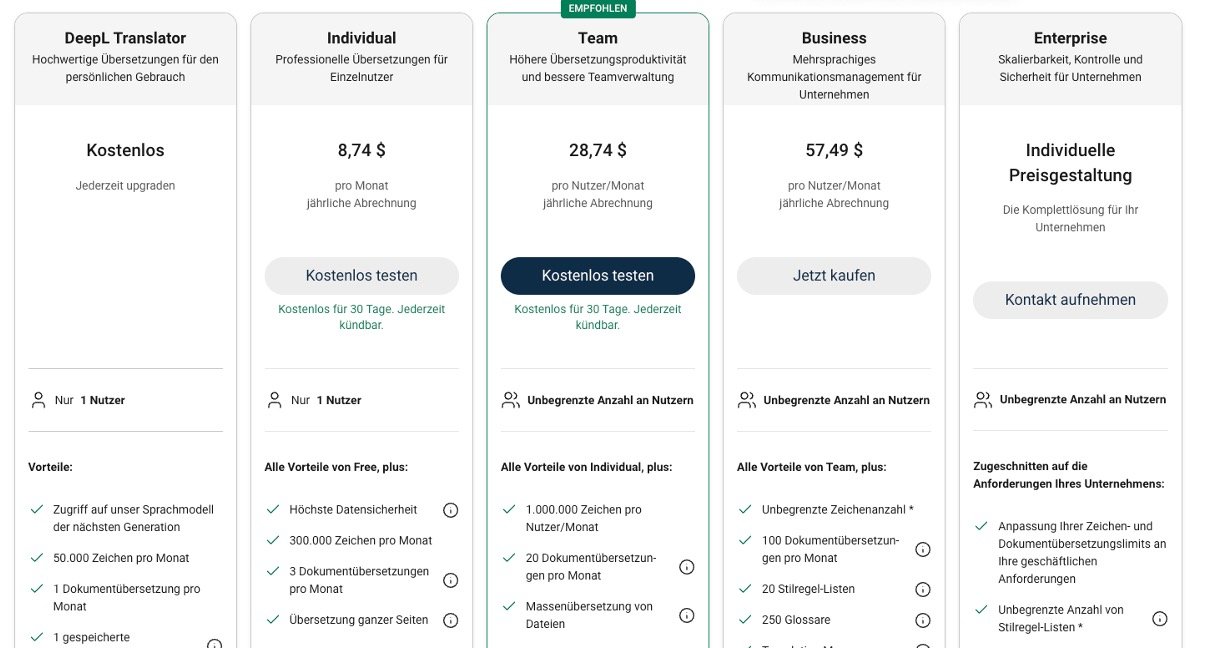Open info icon for 250 Glossare
This screenshot has width=1226, height=648.
point(922,620)
